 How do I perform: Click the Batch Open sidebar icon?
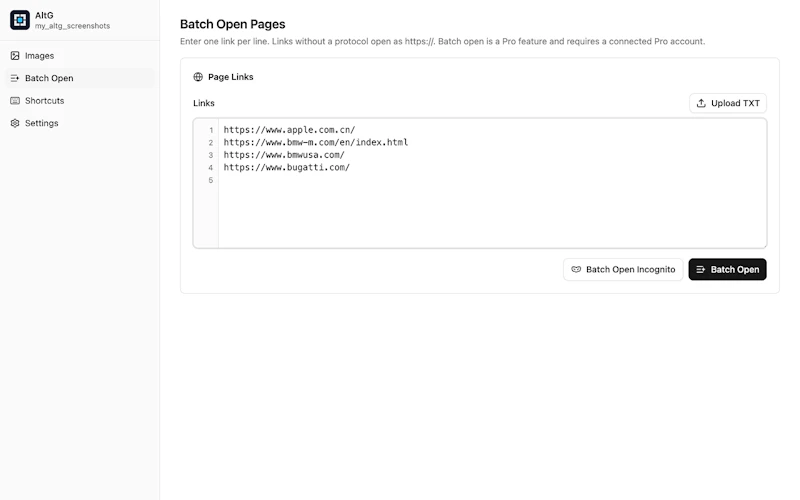tap(15, 78)
